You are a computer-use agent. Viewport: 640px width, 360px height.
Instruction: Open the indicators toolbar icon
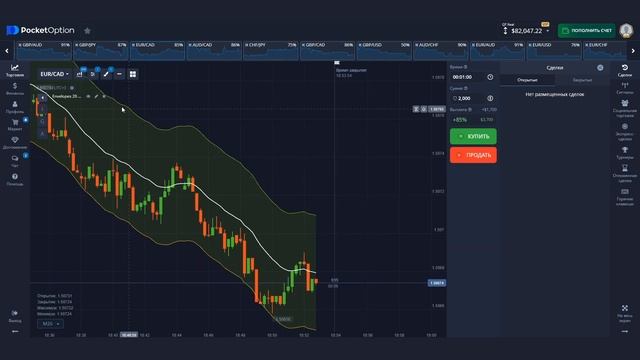(x=93, y=74)
